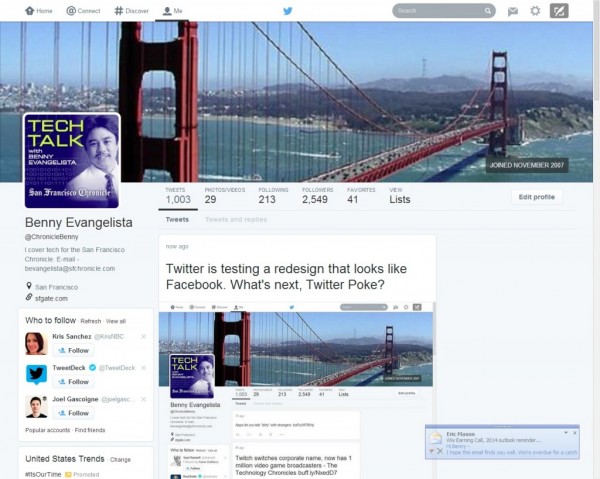
Task: Open the Outlook alert envelope icon
Action: point(435,437)
